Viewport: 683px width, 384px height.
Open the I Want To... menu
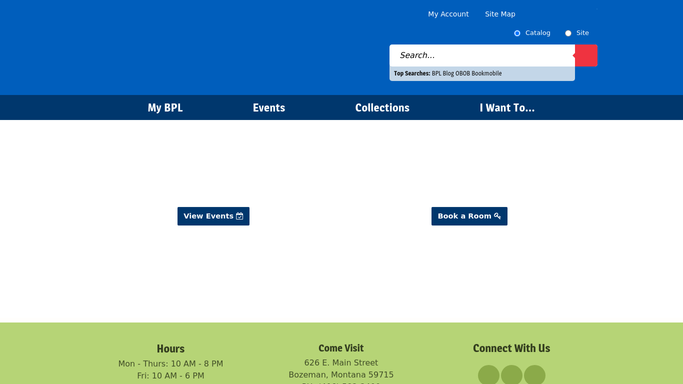tap(507, 108)
